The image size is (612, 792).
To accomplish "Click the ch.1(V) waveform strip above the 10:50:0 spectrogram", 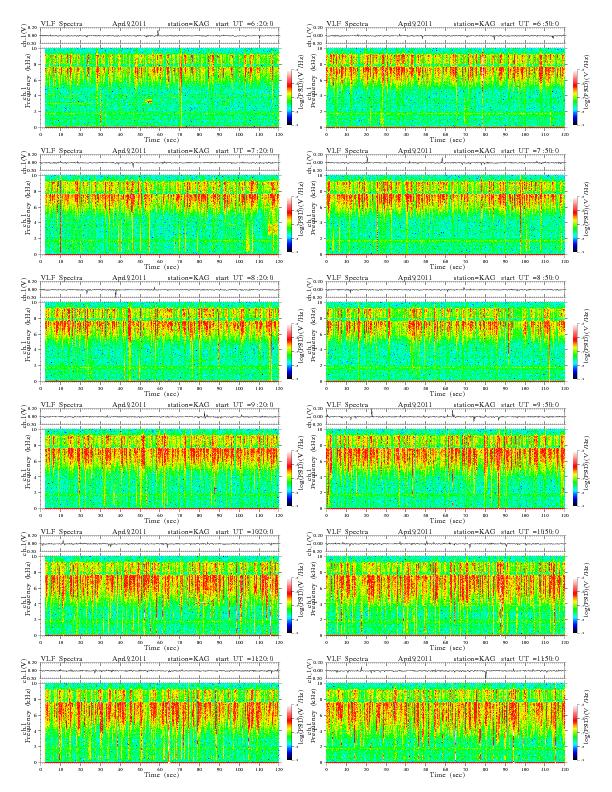I will [446, 544].
